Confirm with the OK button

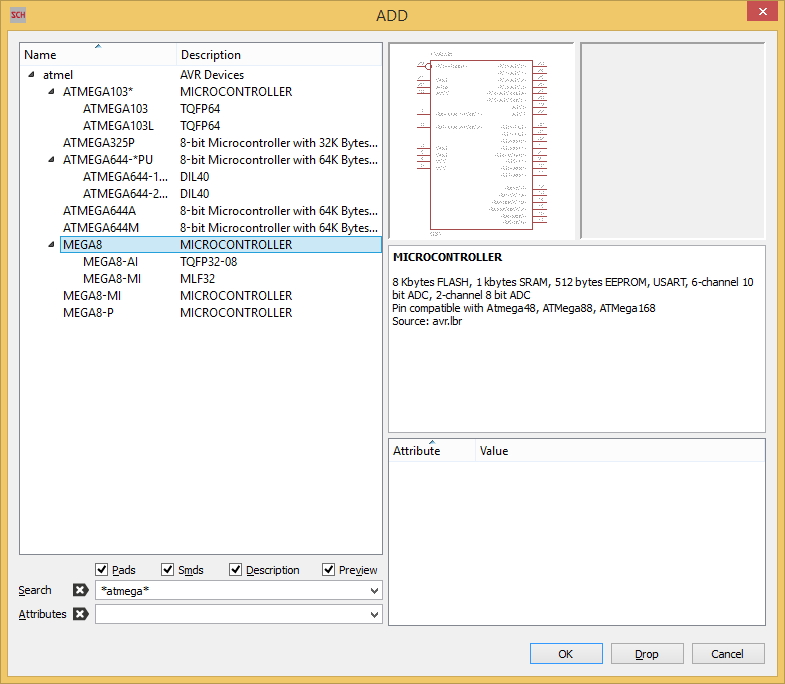[566, 654]
